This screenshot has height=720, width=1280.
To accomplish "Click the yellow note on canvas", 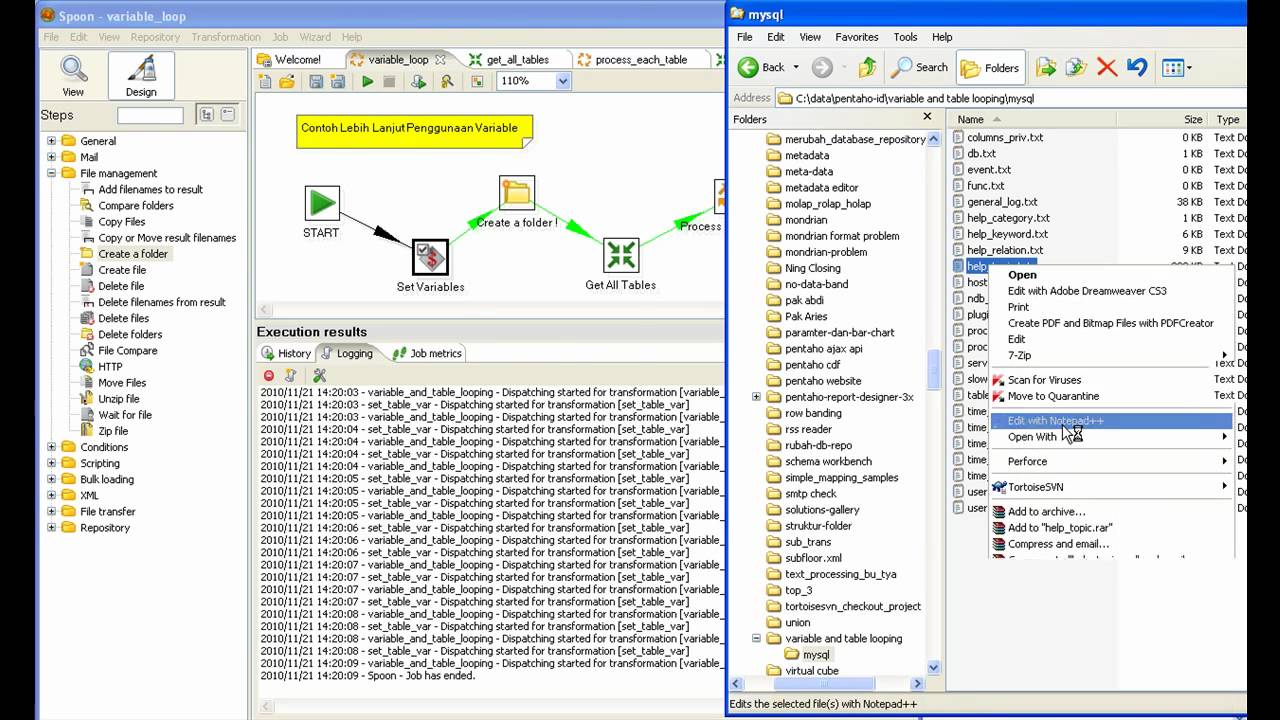I will pyautogui.click(x=414, y=131).
